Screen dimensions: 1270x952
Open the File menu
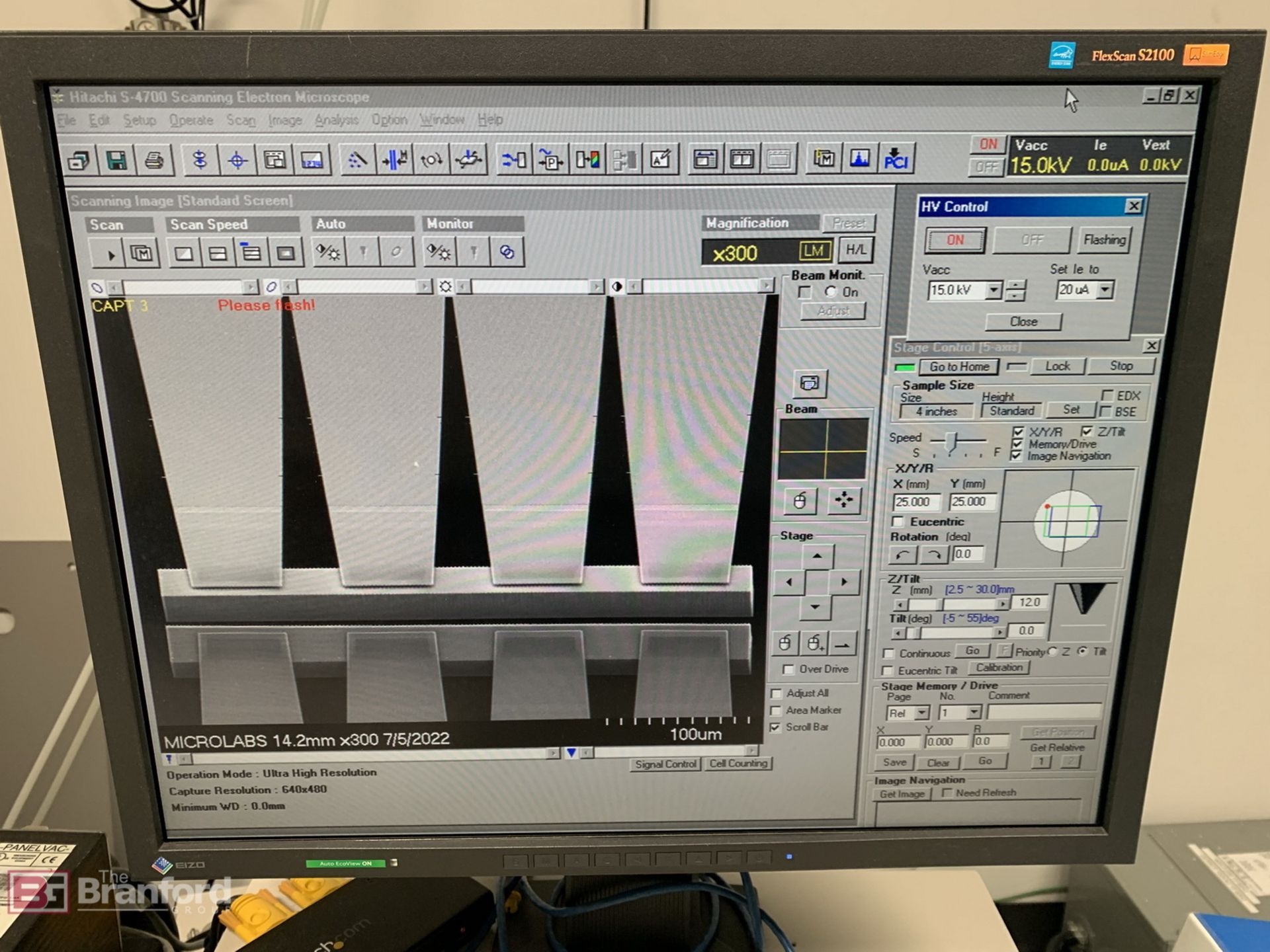[67, 120]
